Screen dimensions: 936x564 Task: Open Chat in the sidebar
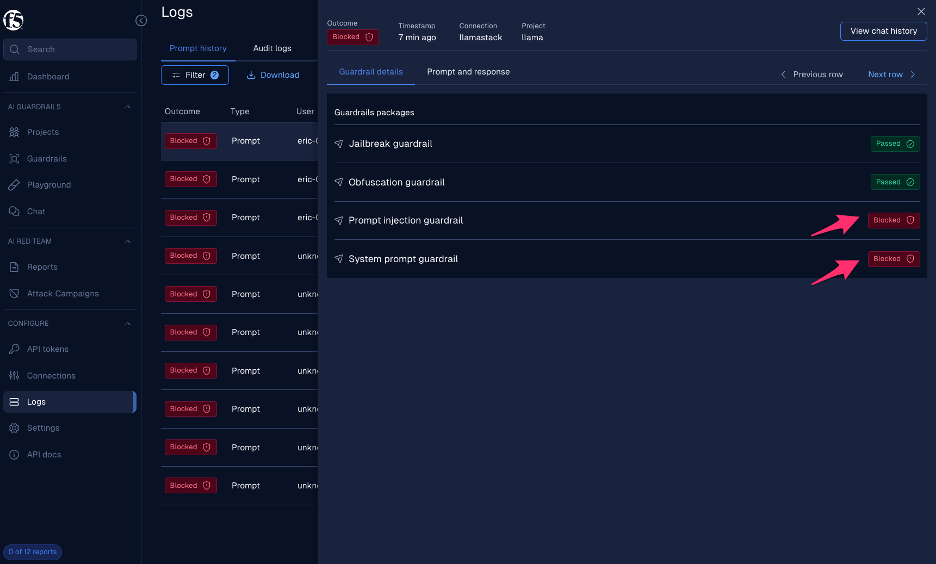[x=36, y=211]
